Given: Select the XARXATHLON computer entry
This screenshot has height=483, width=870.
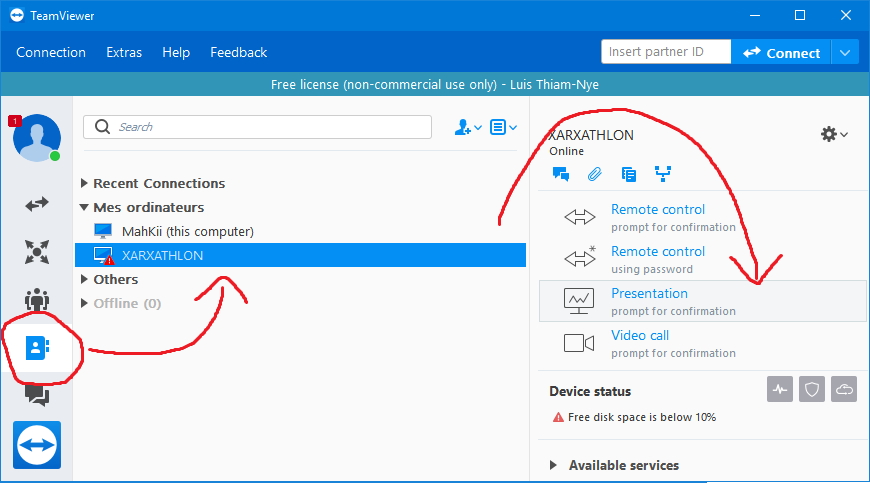Looking at the screenshot, I should pyautogui.click(x=300, y=255).
